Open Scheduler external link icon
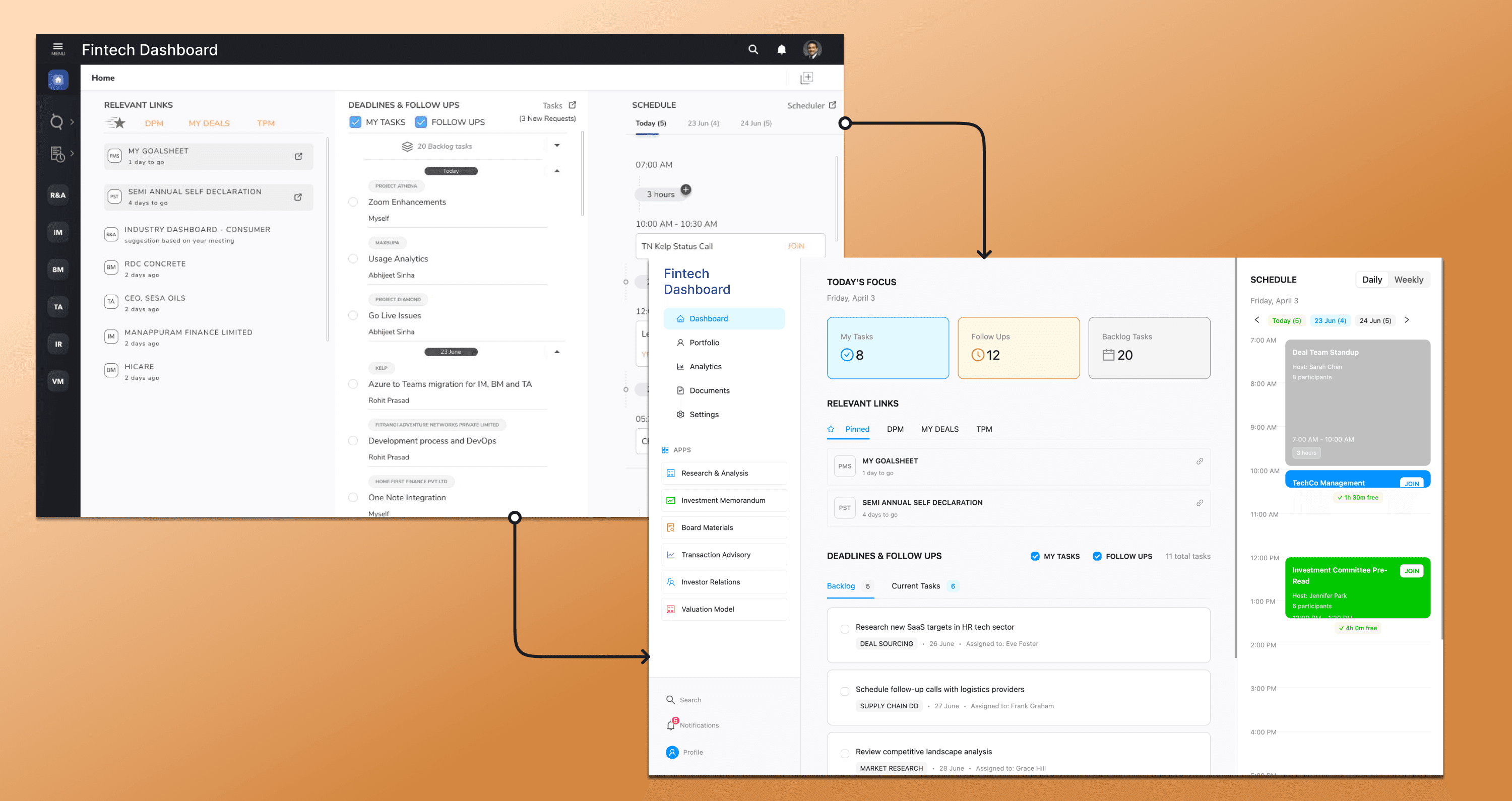Screen dimensions: 1512x801 [x=832, y=105]
